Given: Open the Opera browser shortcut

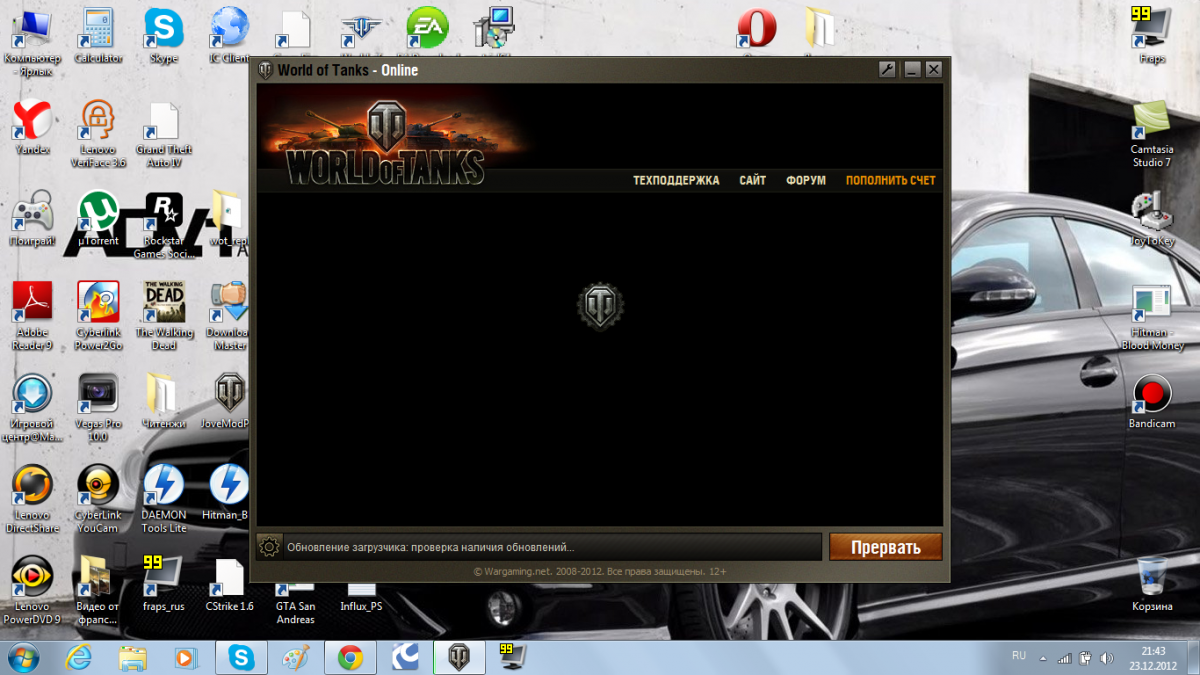Looking at the screenshot, I should click(756, 28).
